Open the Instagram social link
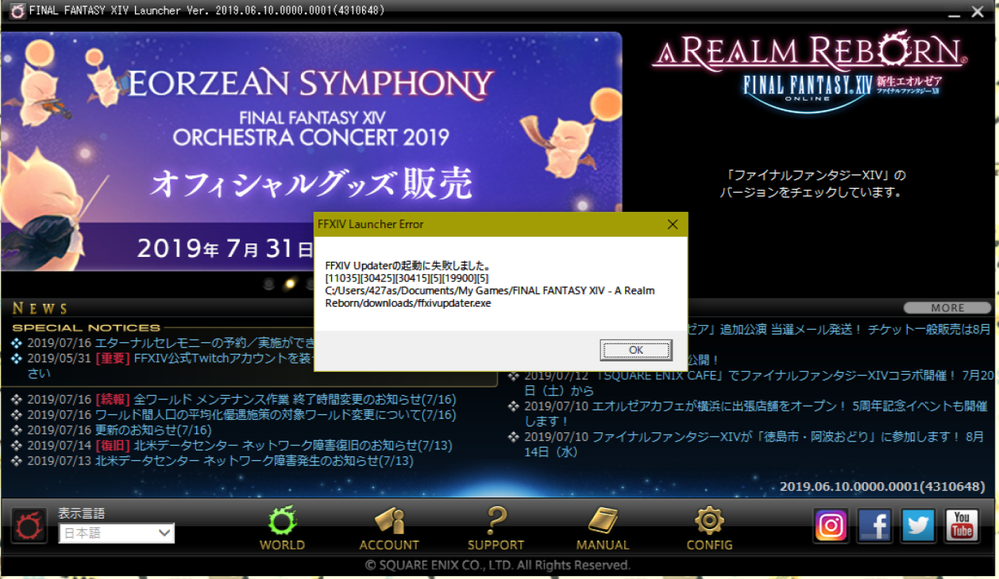Image resolution: width=999 pixels, height=579 pixels. tap(831, 525)
